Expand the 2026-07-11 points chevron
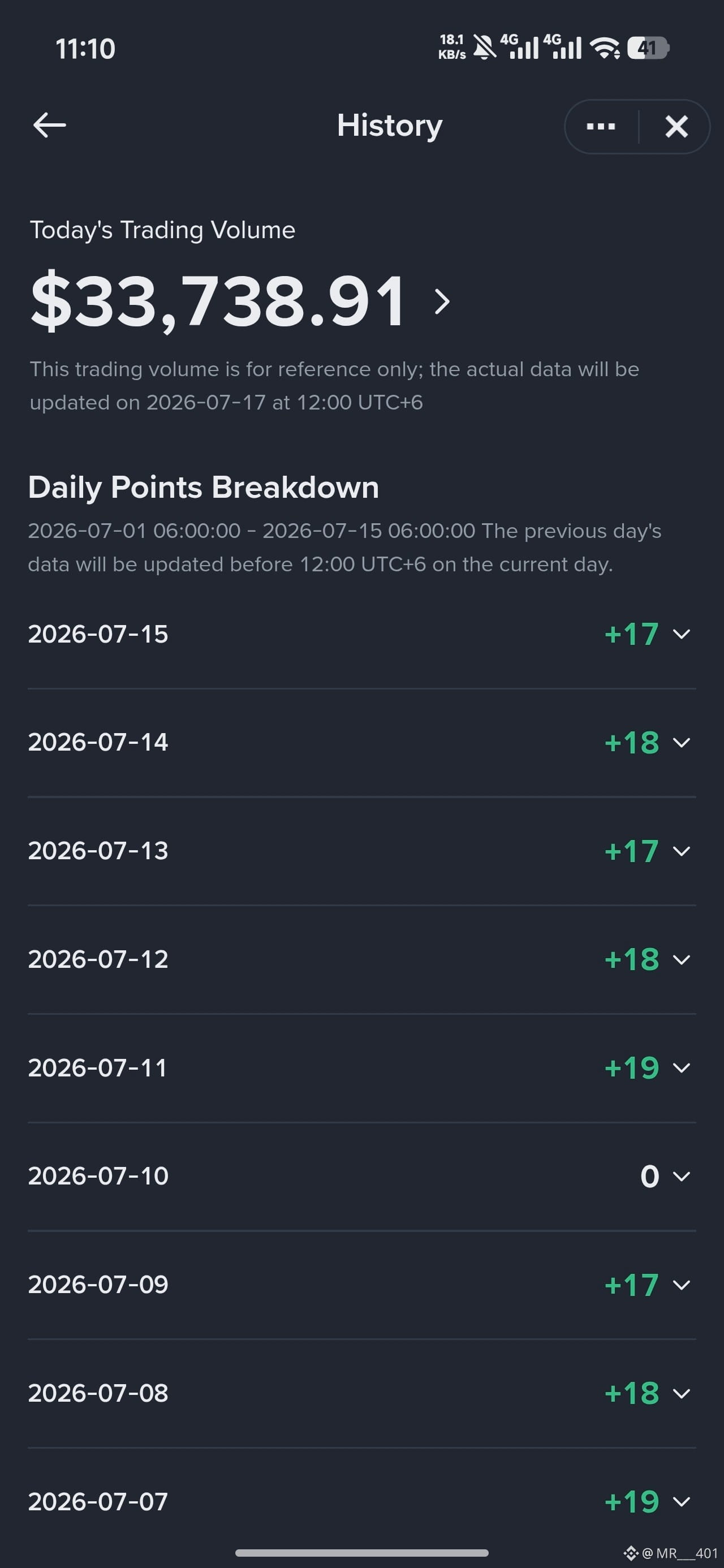This screenshot has width=724, height=1568. point(682,1067)
